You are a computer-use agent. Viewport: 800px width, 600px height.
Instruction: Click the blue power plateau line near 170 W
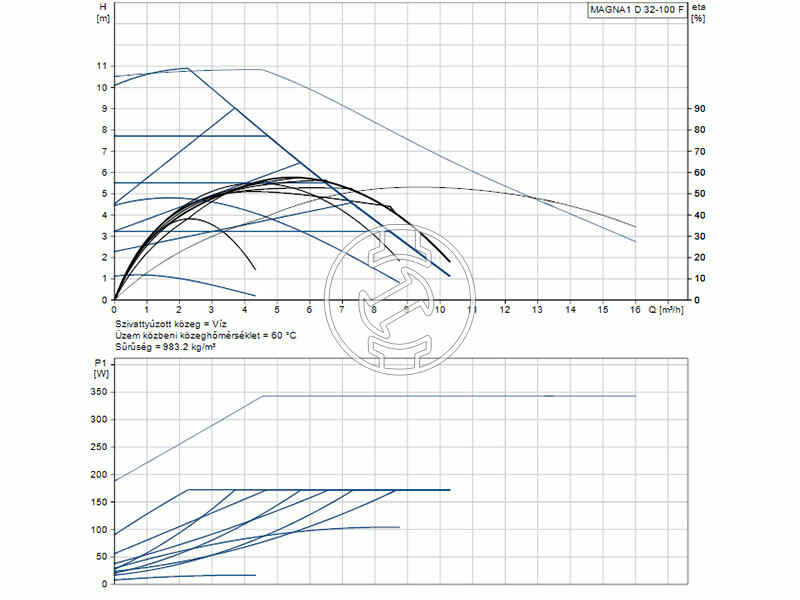pyautogui.click(x=420, y=490)
